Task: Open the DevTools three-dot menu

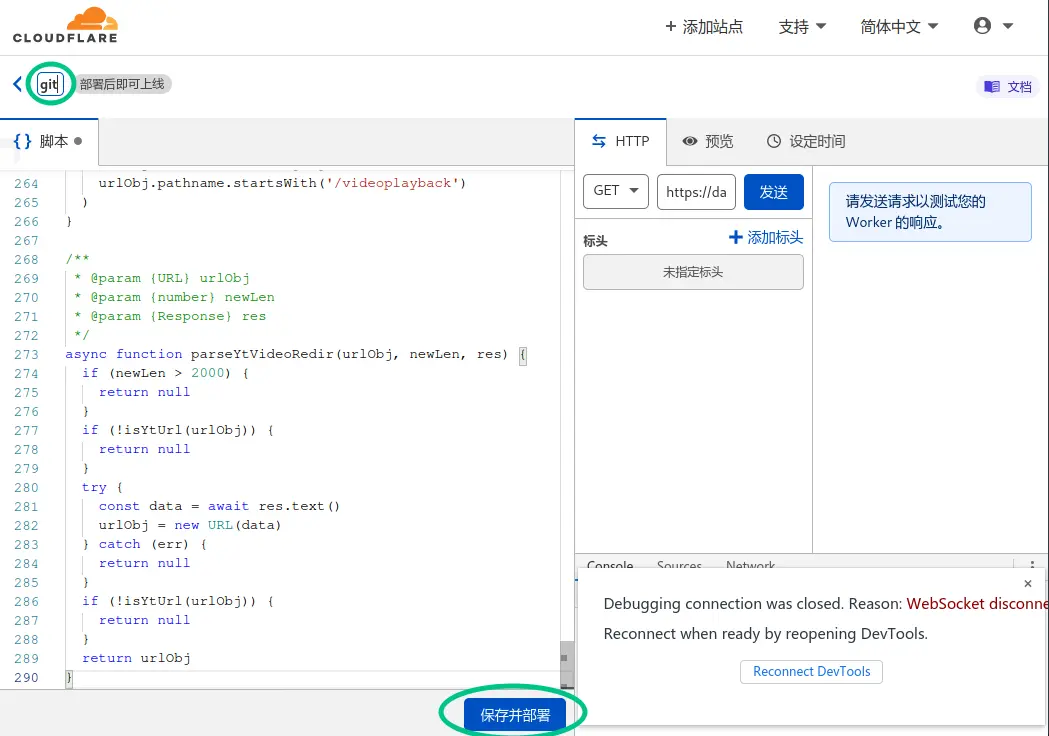Action: tap(1033, 566)
